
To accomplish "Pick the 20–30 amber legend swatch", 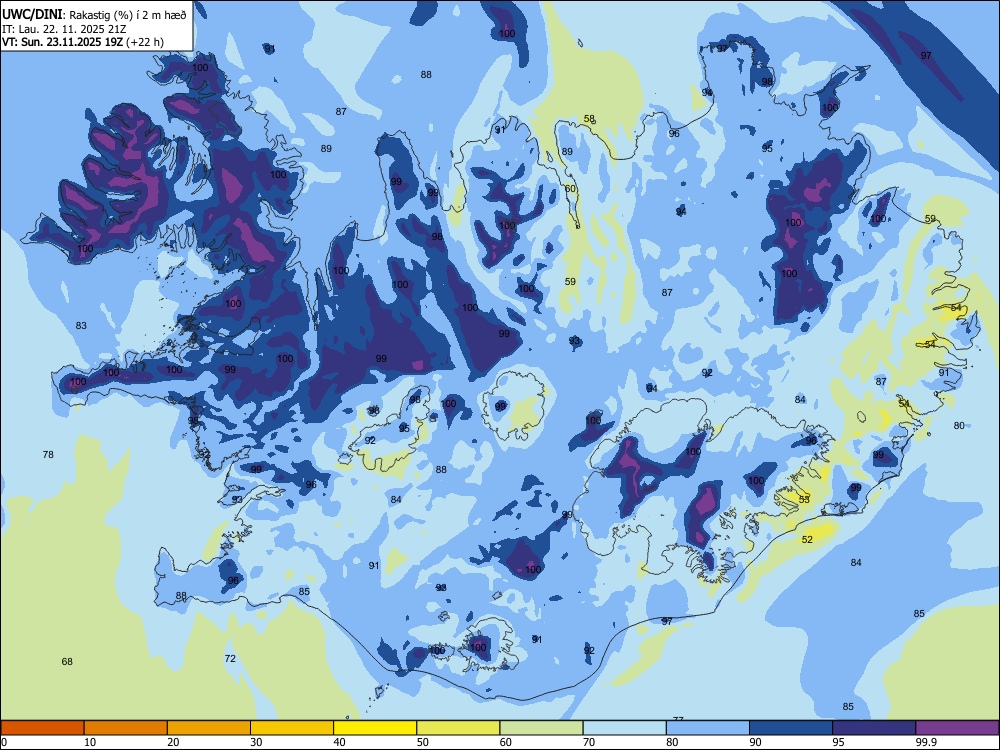I will (x=209, y=728).
